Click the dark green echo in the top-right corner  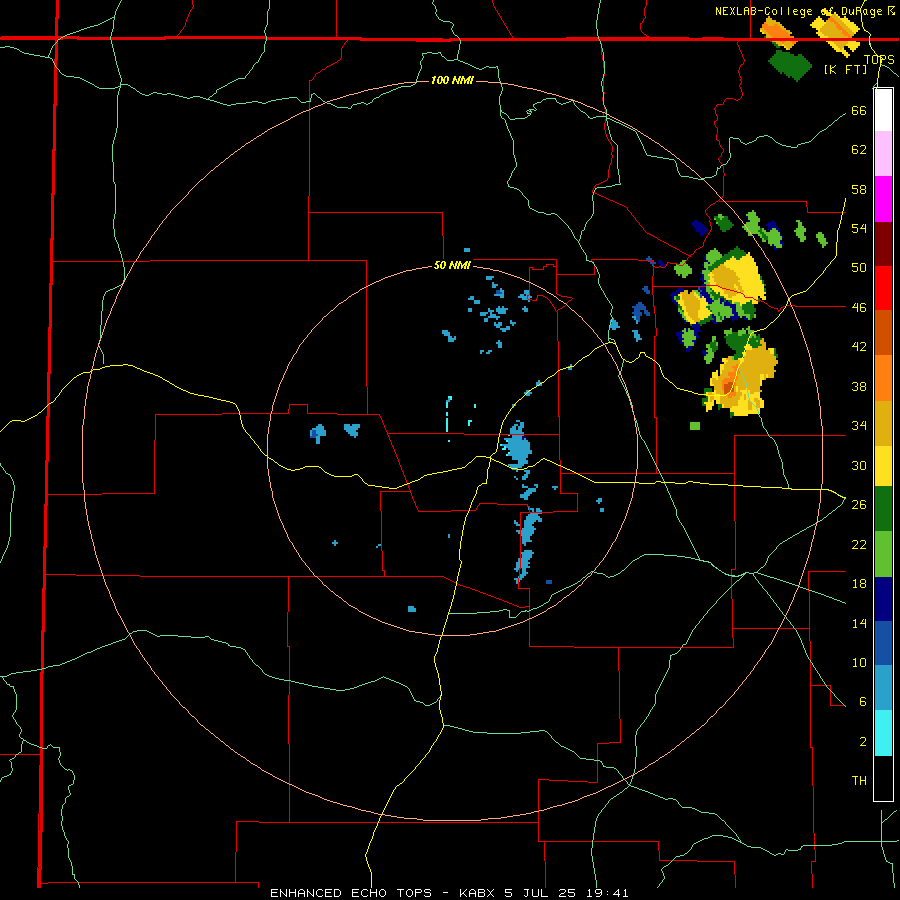coord(789,65)
